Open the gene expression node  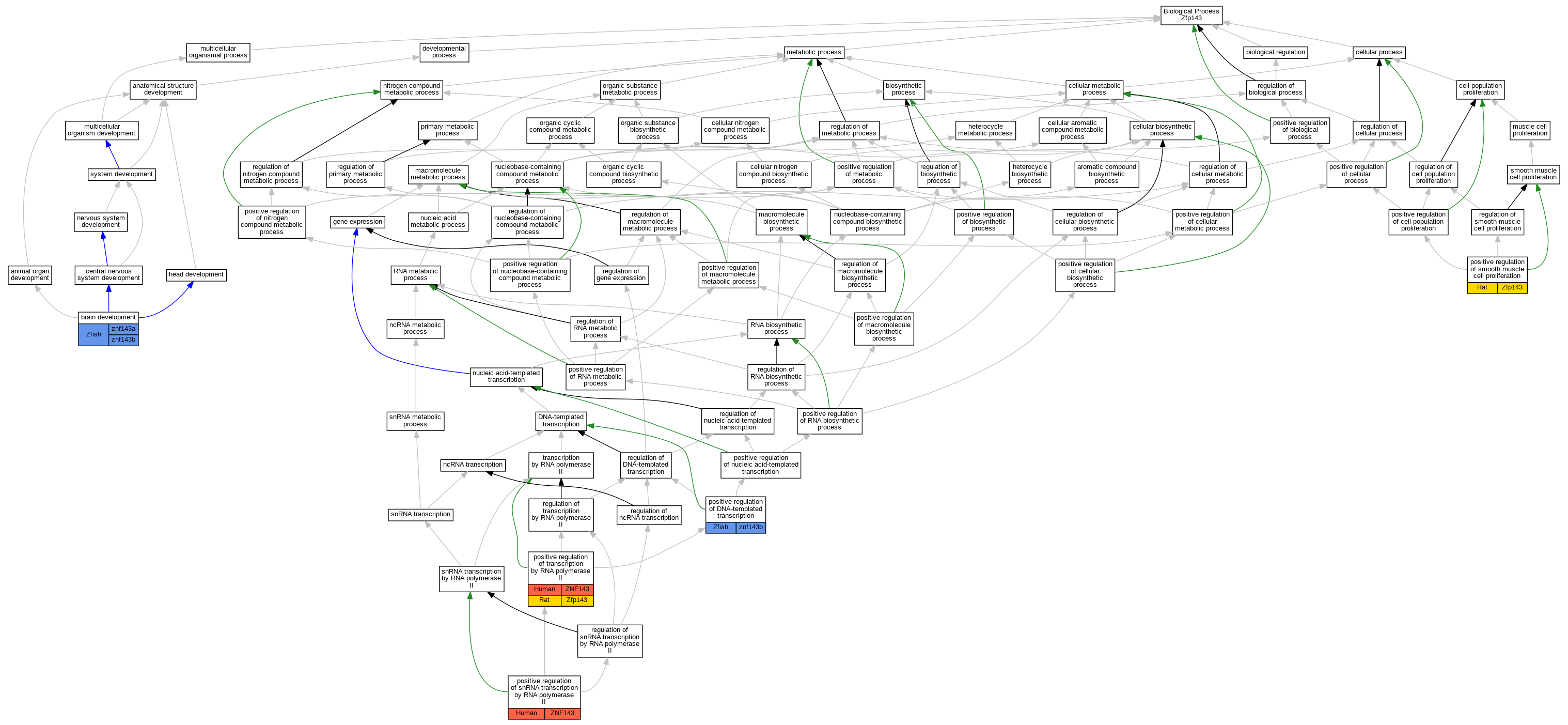pos(357,222)
